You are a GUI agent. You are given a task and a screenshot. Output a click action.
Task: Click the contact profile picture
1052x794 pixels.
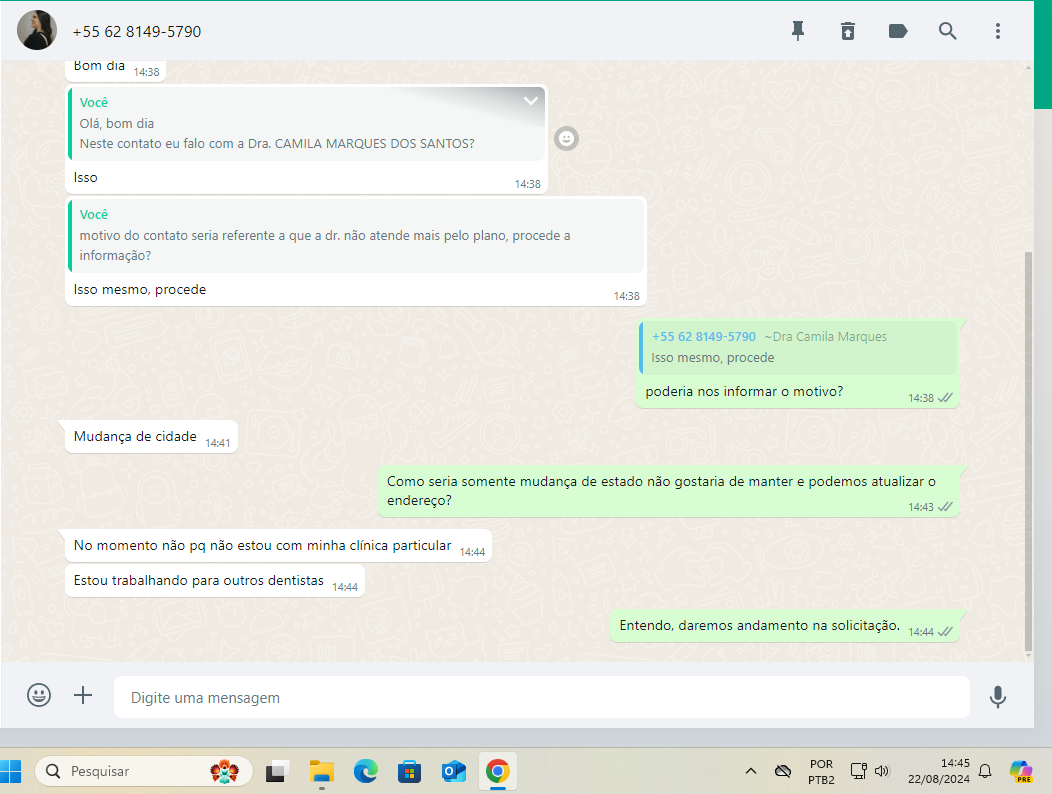37,31
